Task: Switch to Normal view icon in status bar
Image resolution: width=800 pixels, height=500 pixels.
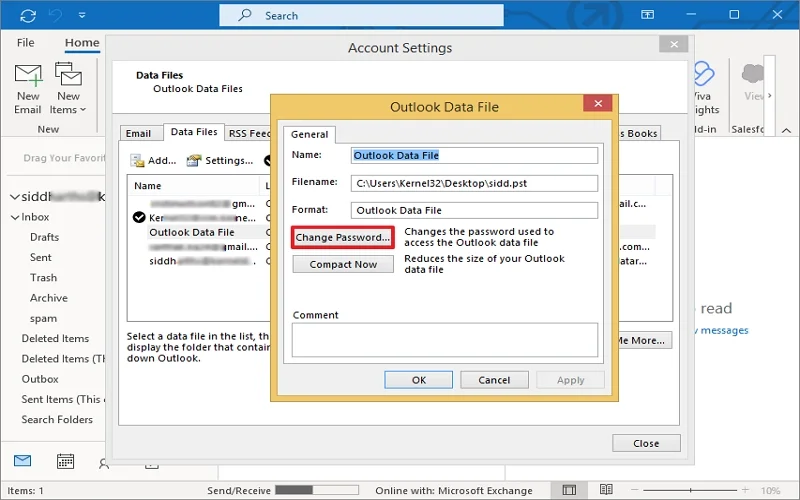Action: [x=569, y=490]
